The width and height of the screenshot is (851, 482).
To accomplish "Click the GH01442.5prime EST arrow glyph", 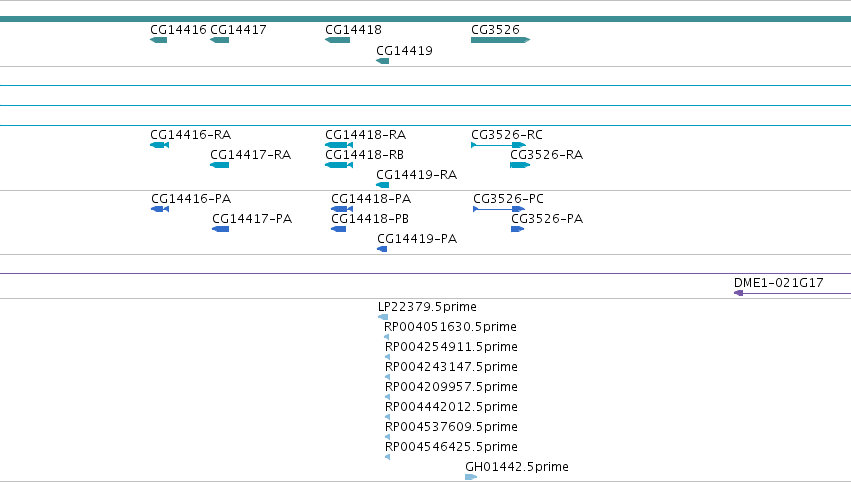I will (471, 477).
